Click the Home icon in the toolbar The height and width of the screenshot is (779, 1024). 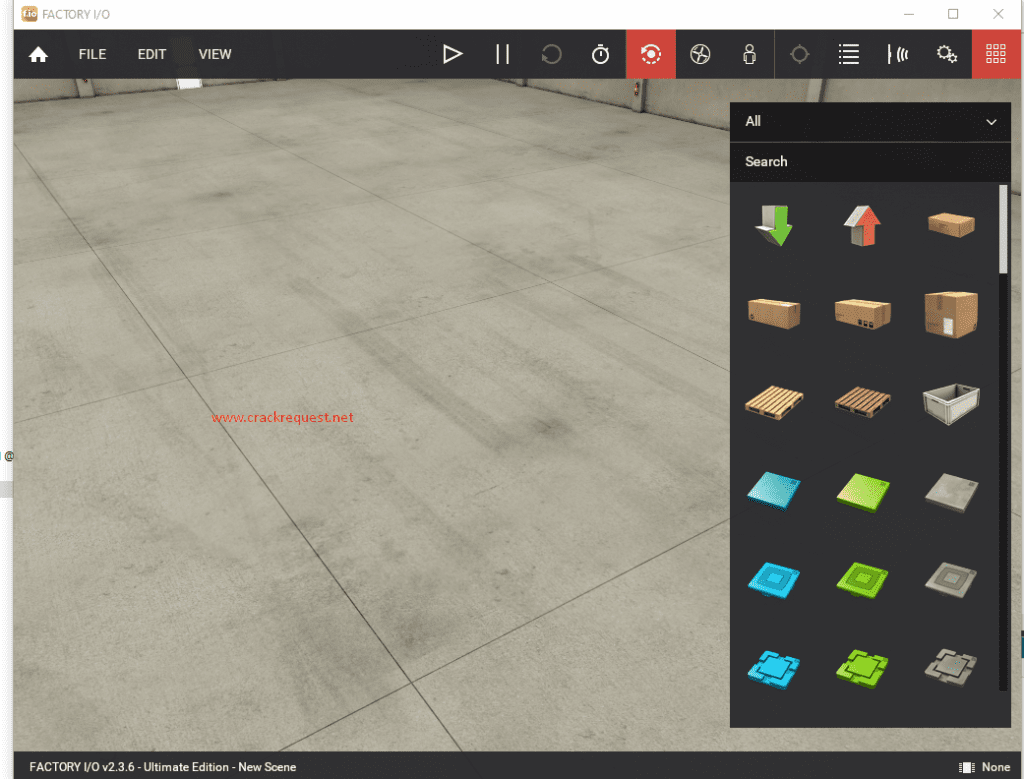[x=38, y=55]
